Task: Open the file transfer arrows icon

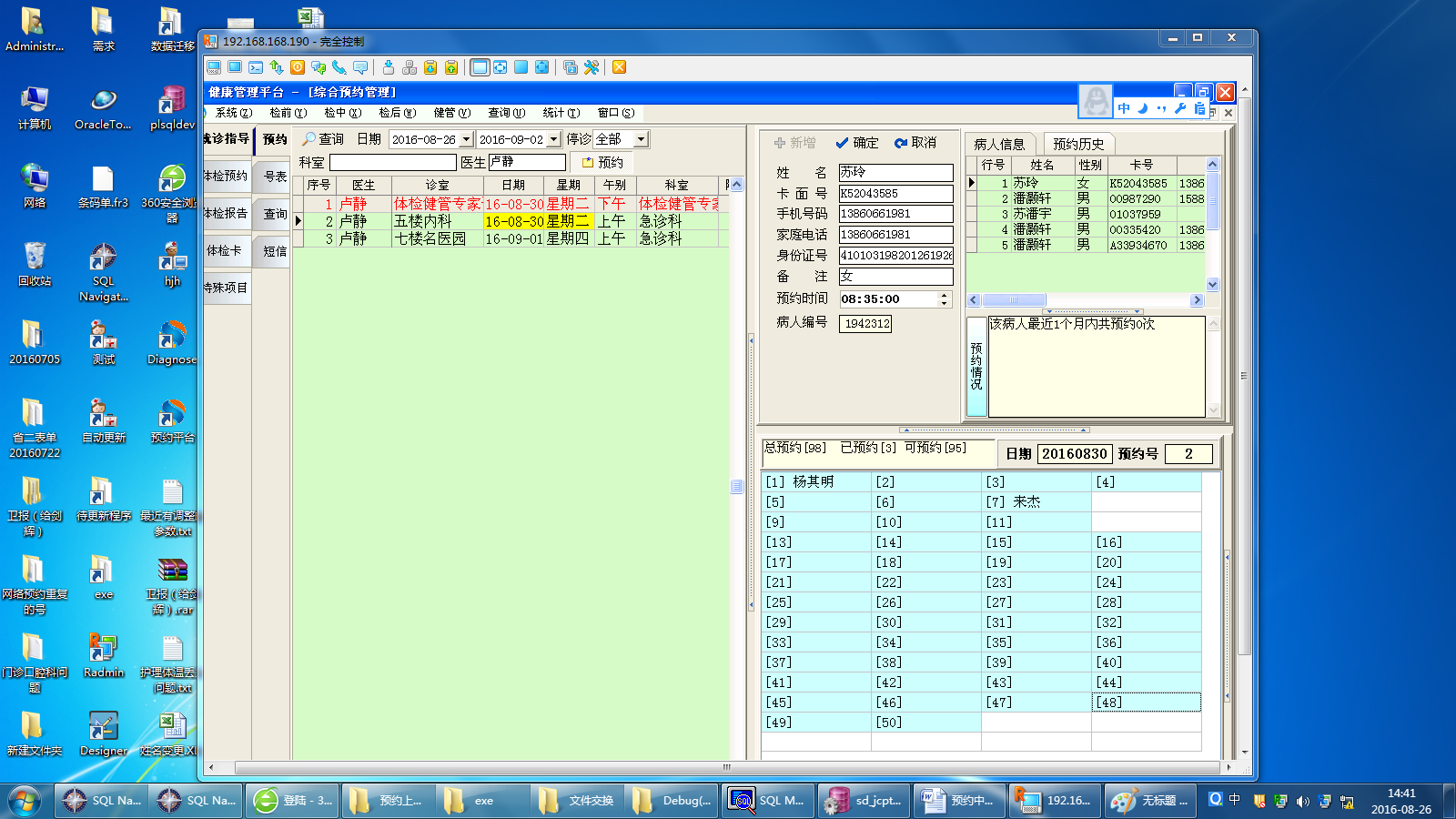Action: 276,67
